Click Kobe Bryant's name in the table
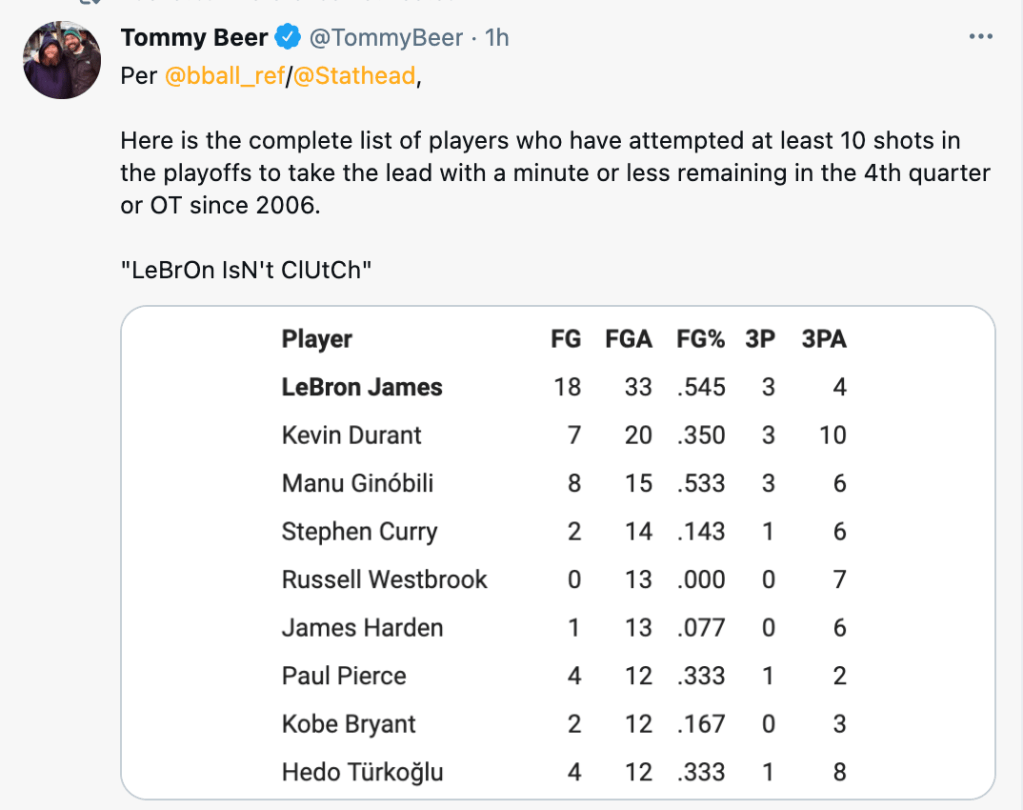This screenshot has width=1023, height=810. coord(348,724)
